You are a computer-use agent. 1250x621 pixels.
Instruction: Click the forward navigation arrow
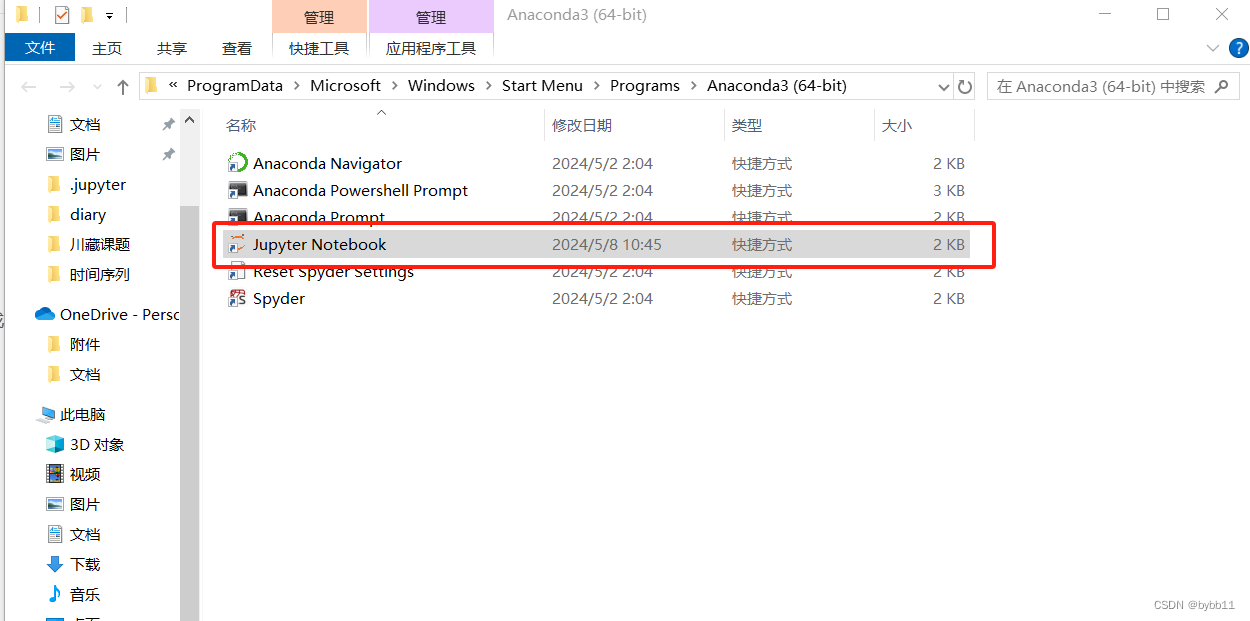click(67, 87)
